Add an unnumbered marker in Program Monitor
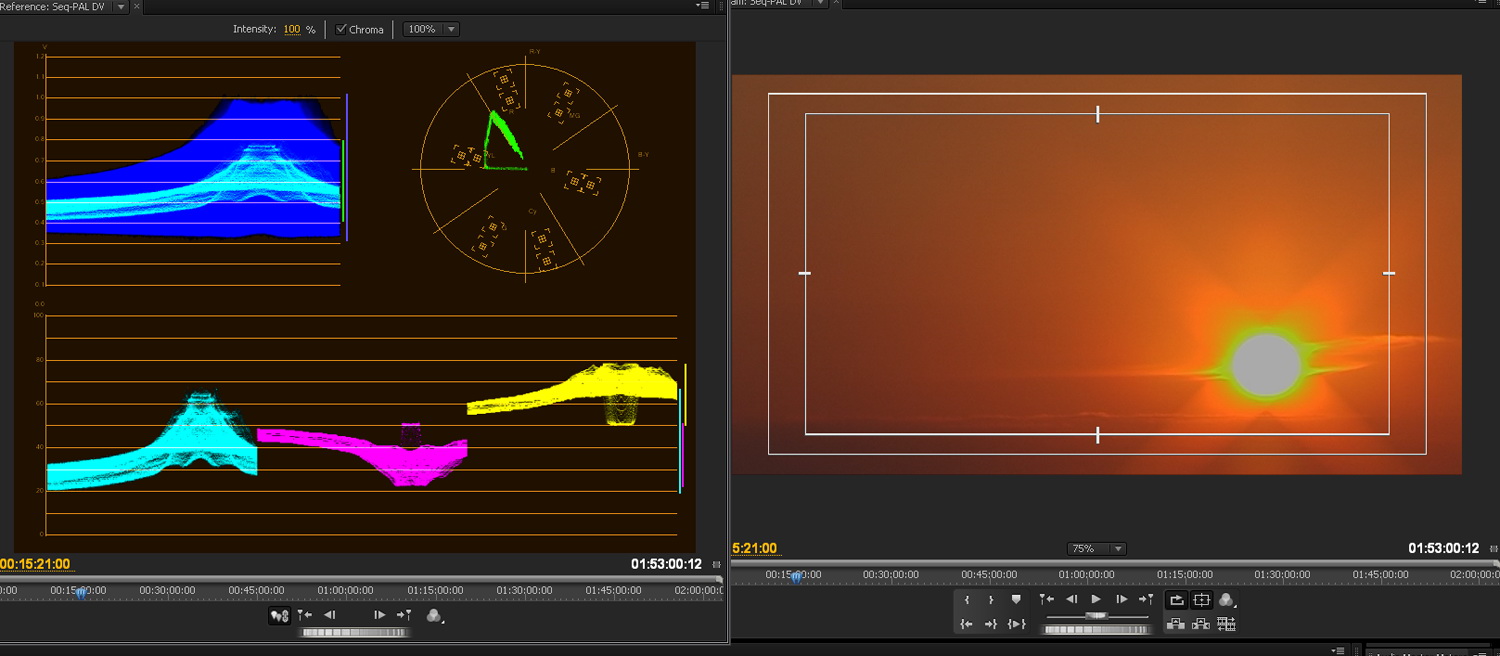 [x=1016, y=600]
